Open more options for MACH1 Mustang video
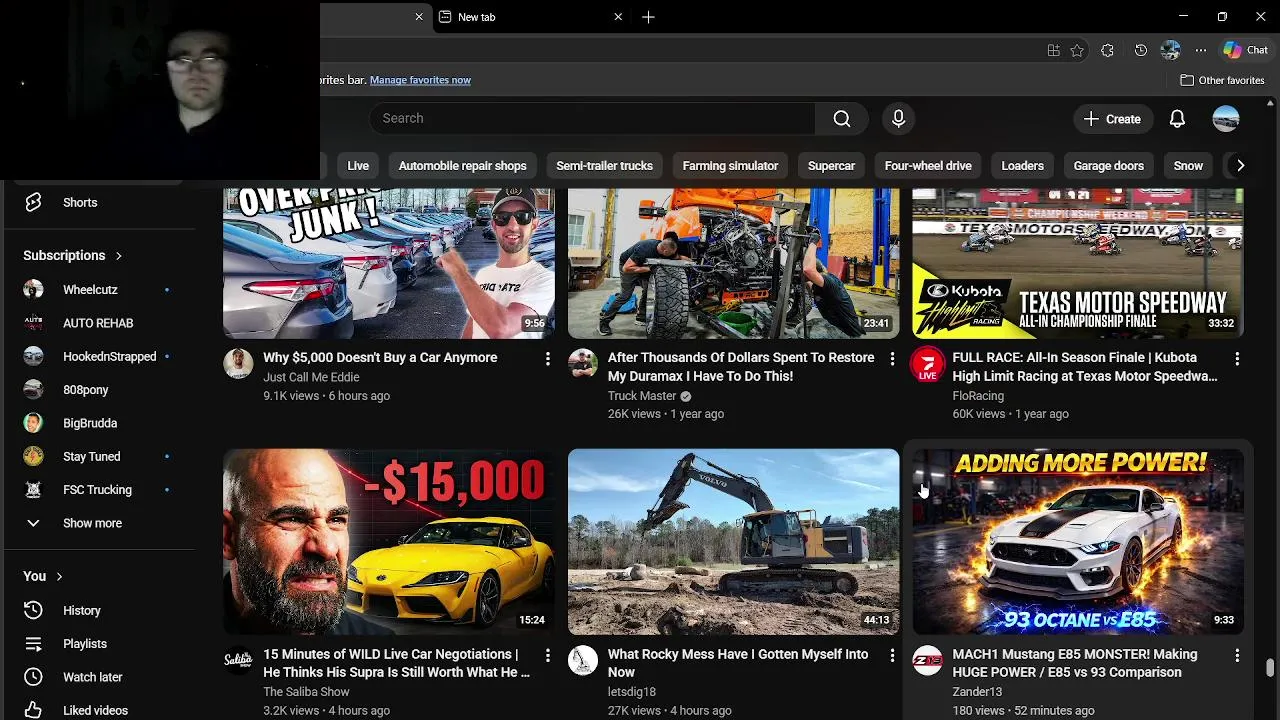This screenshot has width=1280, height=720. click(1237, 655)
